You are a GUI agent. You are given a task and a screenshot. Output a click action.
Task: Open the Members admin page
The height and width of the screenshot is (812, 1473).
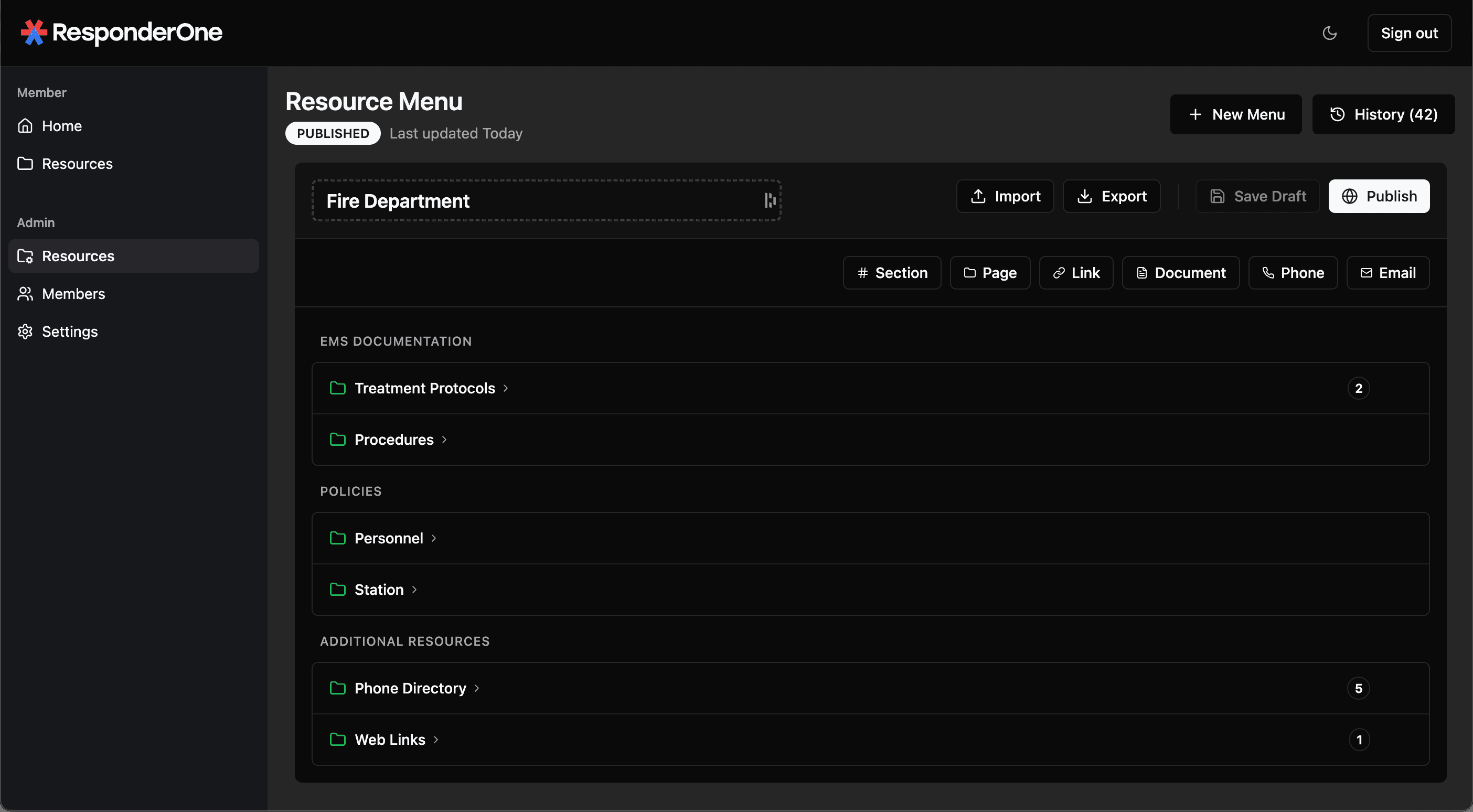73,294
